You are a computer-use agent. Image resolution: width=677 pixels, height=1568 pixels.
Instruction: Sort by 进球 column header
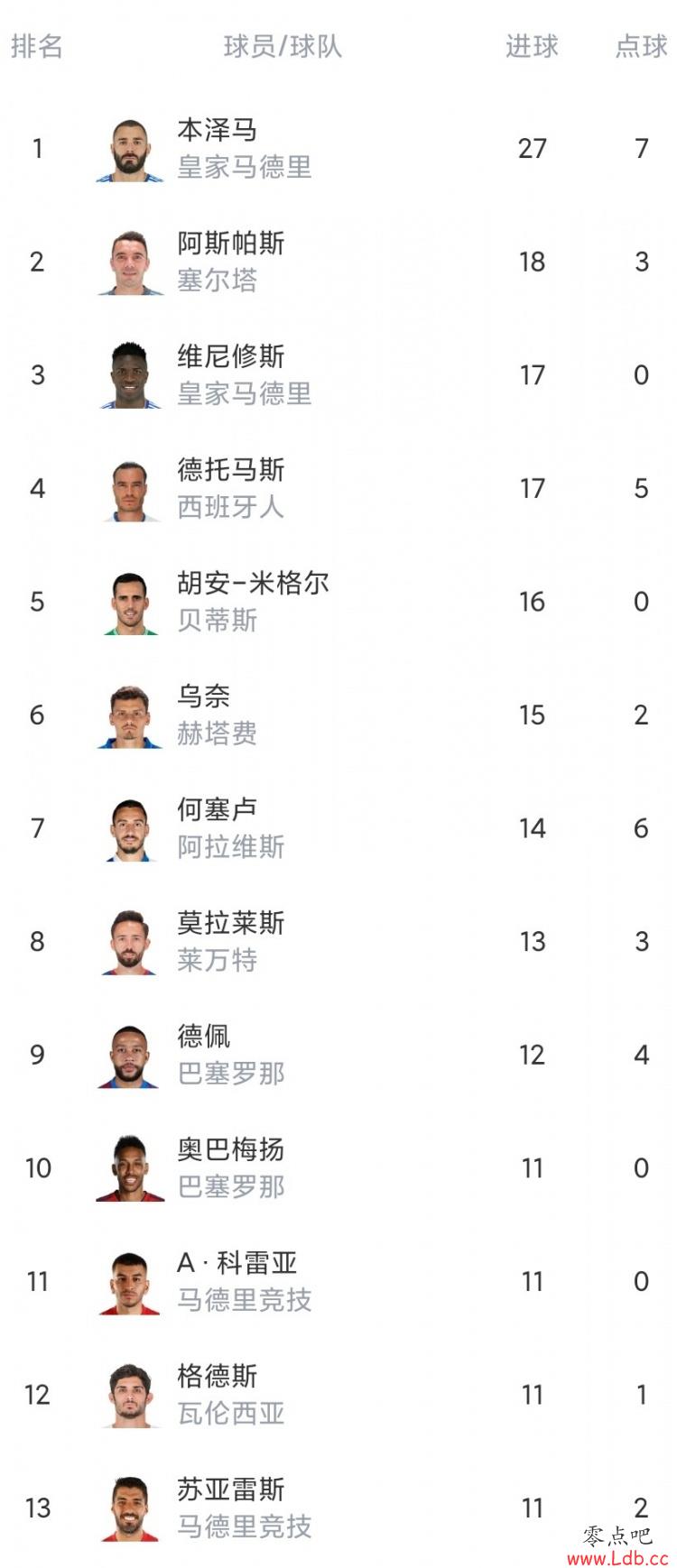pyautogui.click(x=532, y=46)
